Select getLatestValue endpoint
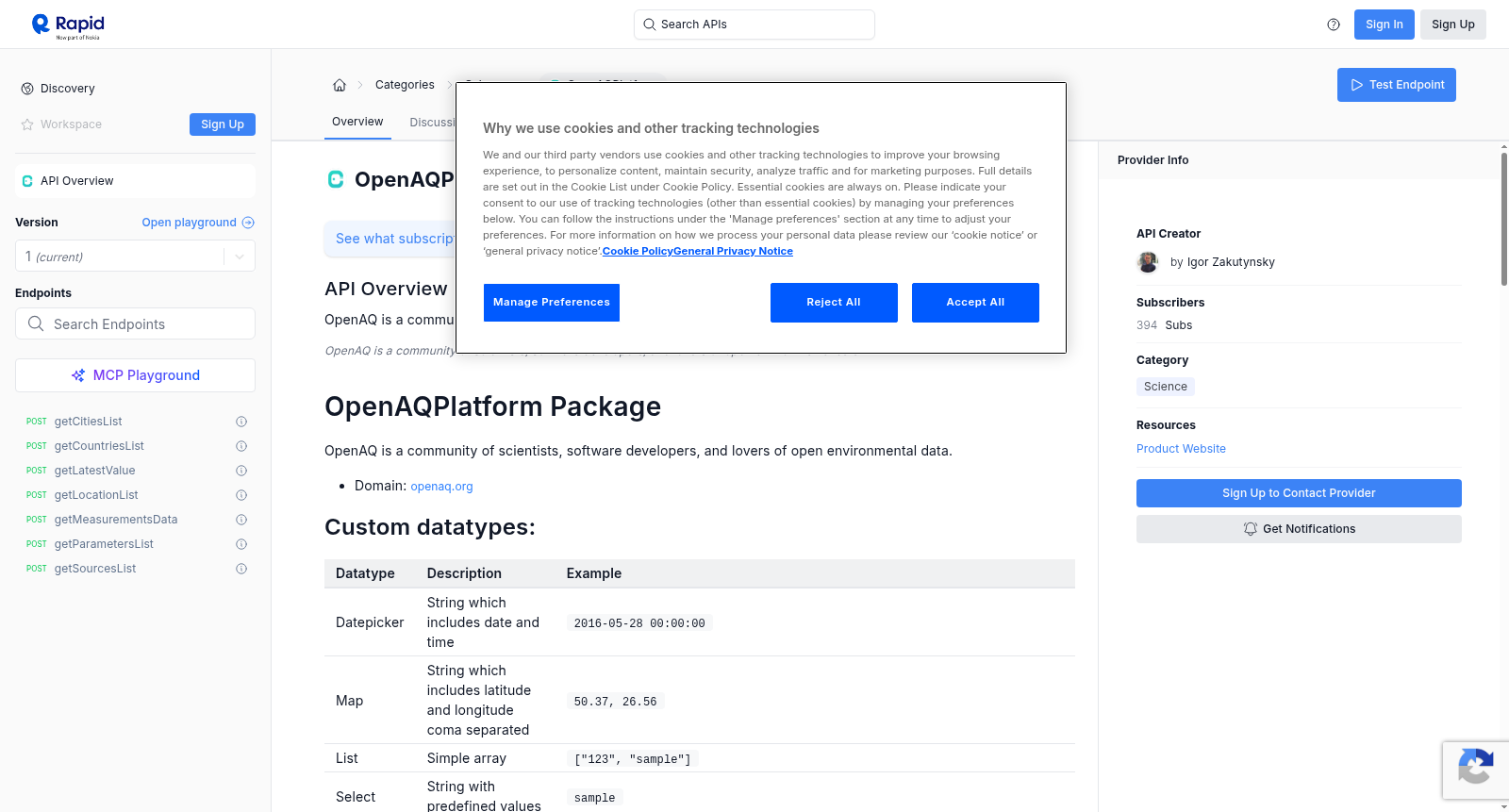Screen dimensions: 1509x812 95,471
